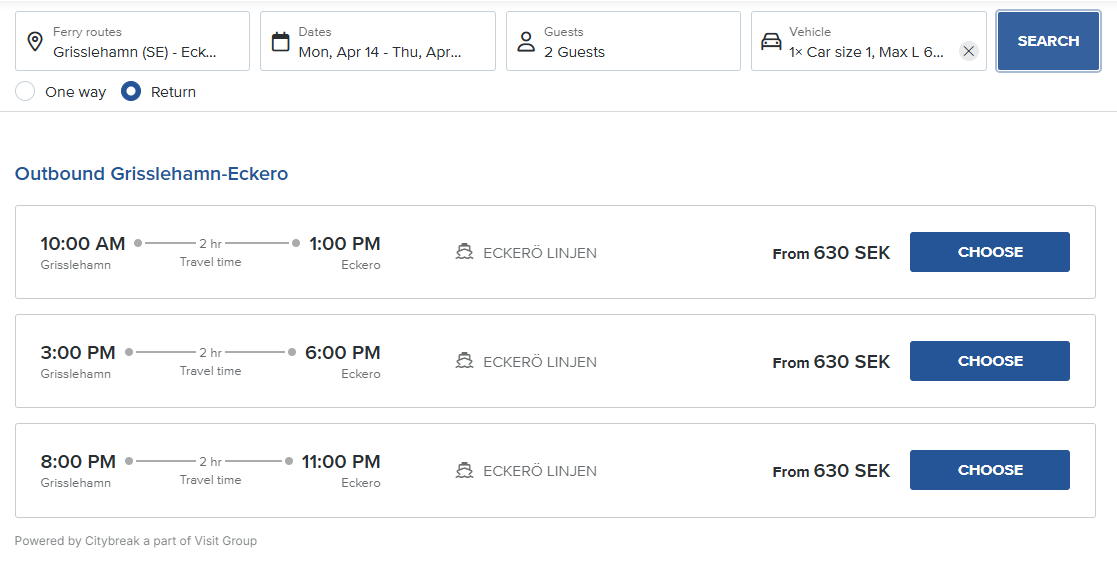Click the Outbound Grisslehamn-Eckero heading

[151, 174]
